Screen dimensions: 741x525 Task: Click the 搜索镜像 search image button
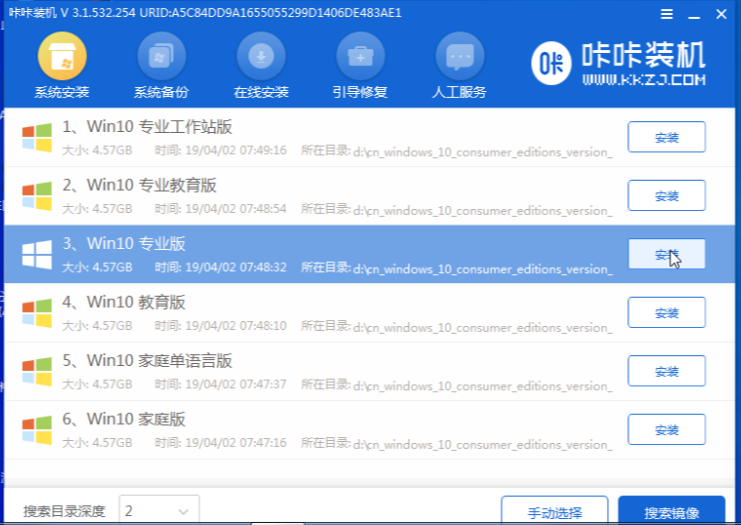click(x=671, y=512)
